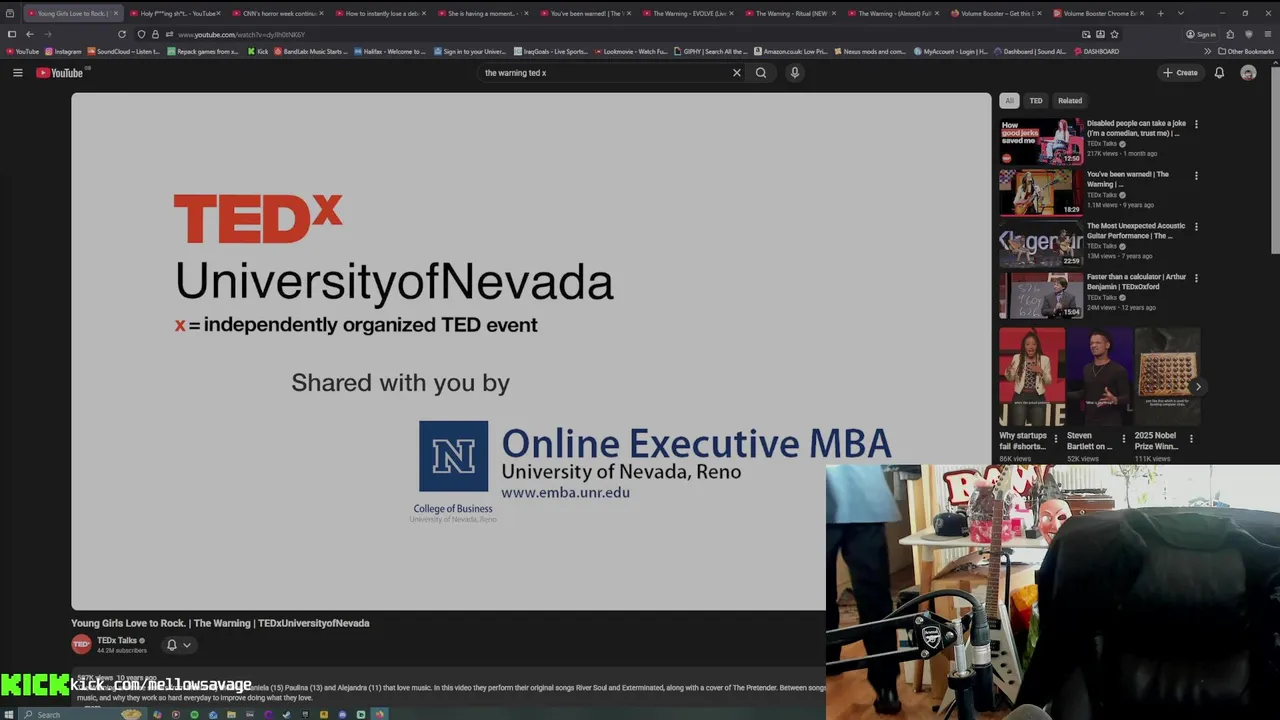
Task: Open TEDx Talks channel avatar
Action: click(x=81, y=645)
